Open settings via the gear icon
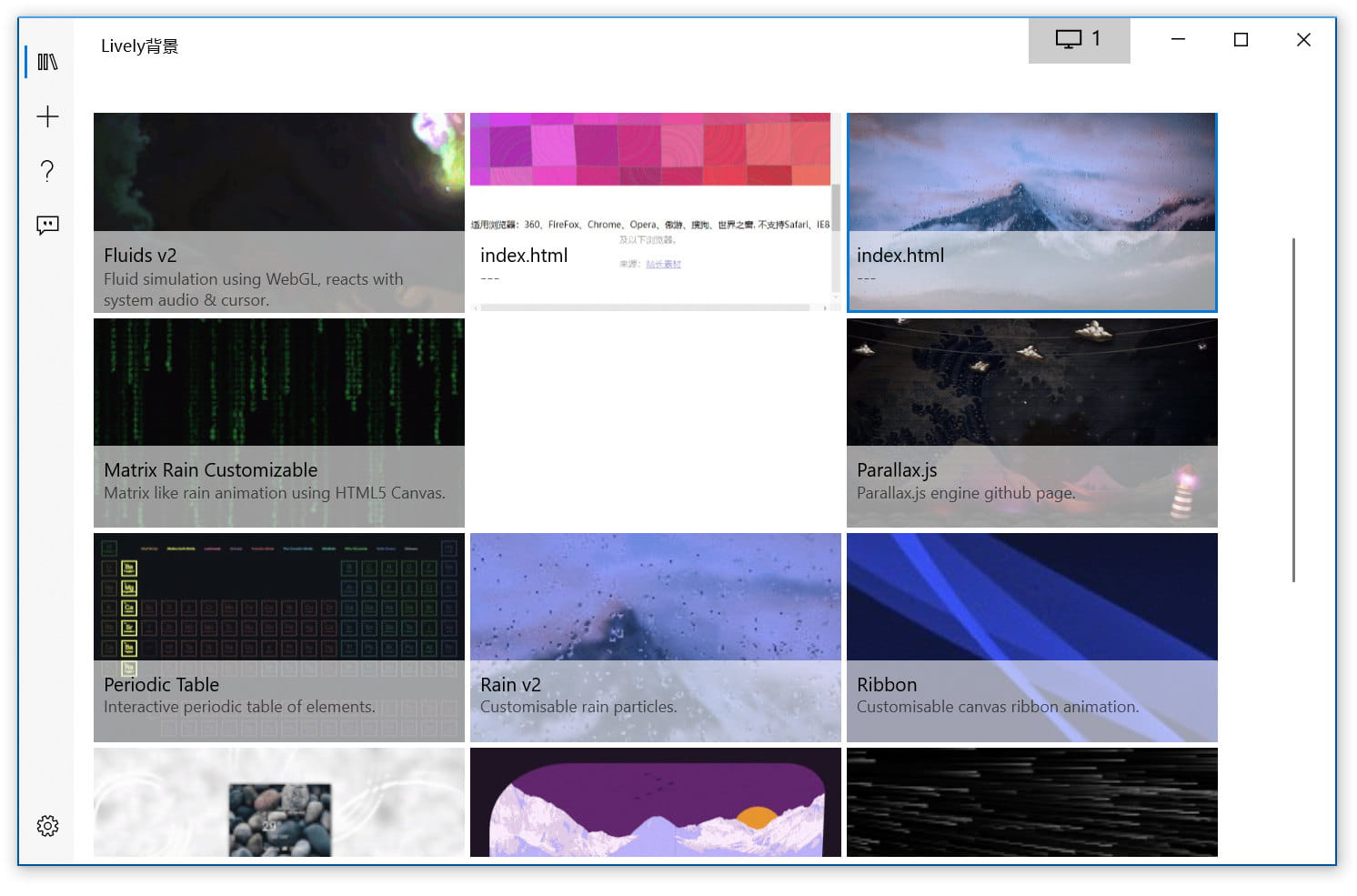This screenshot has height=896, width=1357. click(x=47, y=825)
